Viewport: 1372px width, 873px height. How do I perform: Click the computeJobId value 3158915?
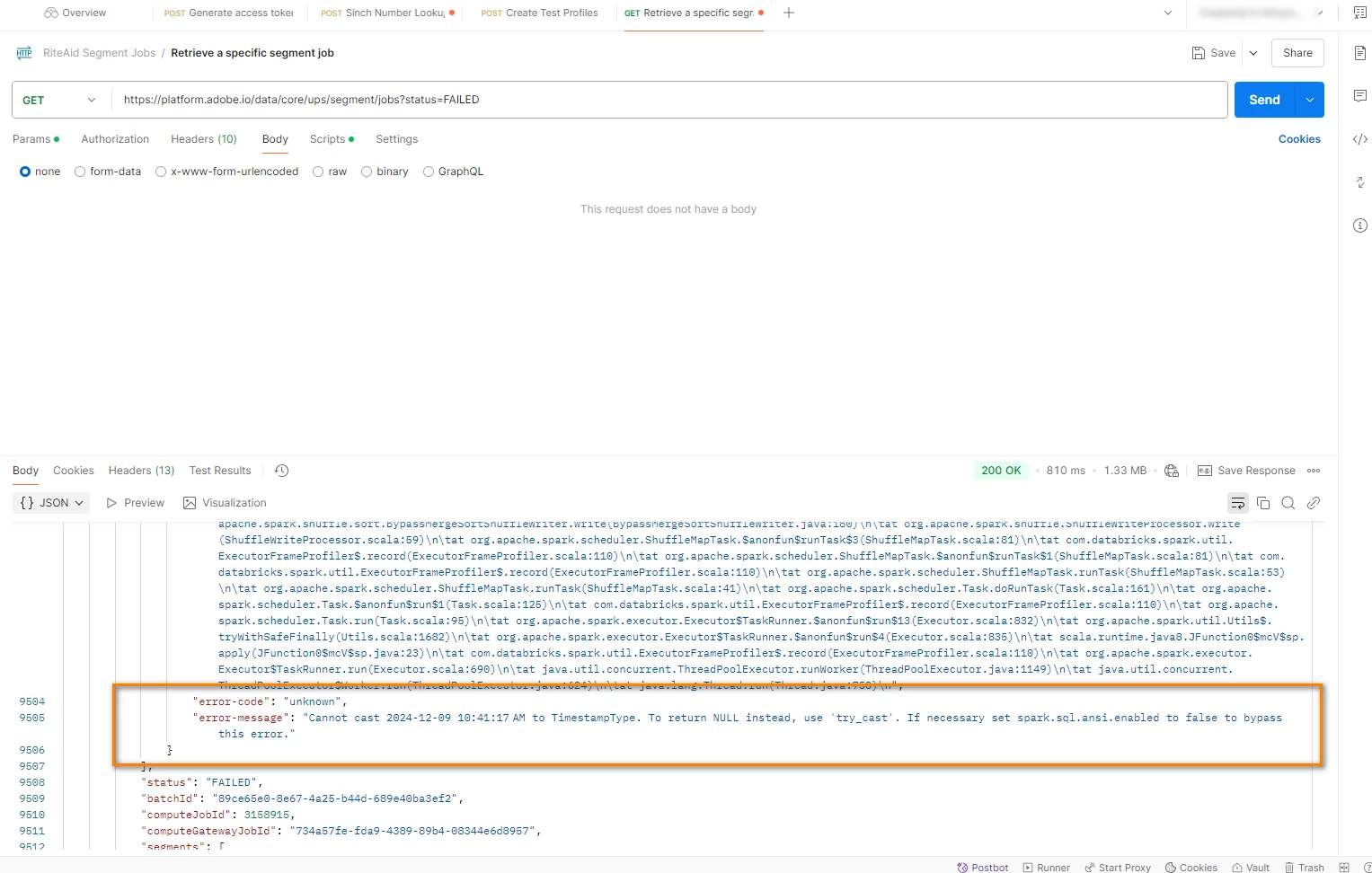tap(267, 815)
